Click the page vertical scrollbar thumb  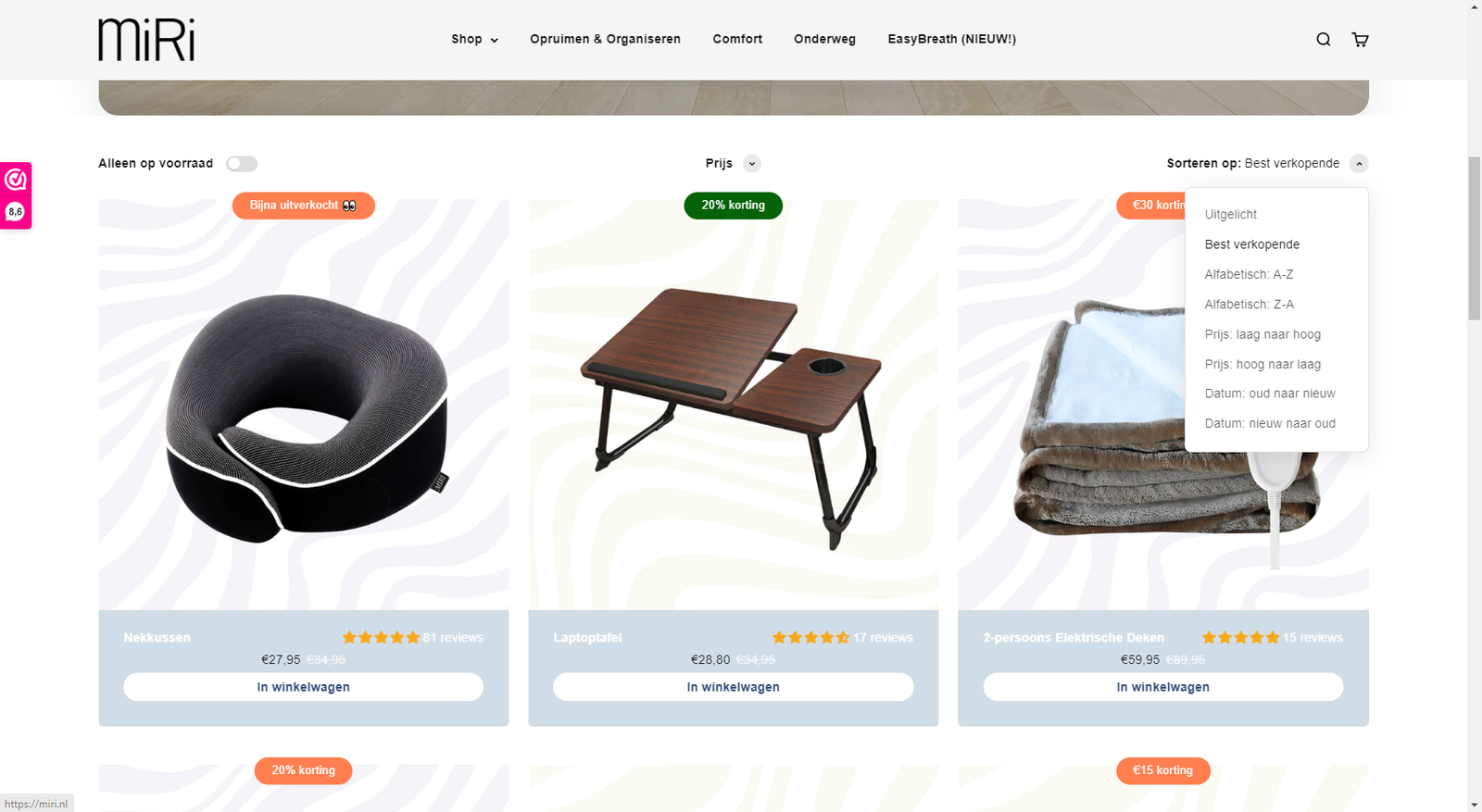click(x=1475, y=238)
